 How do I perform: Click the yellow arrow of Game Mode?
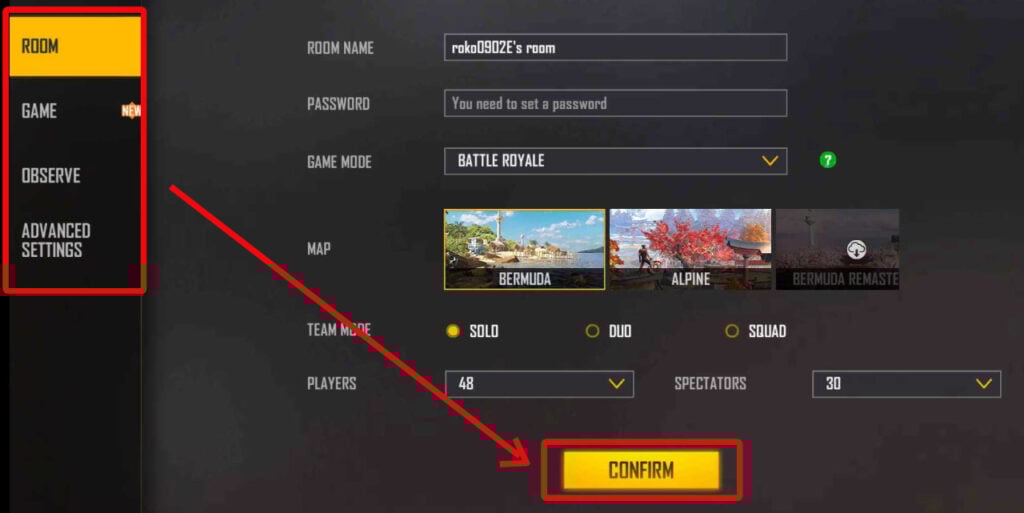(x=770, y=161)
